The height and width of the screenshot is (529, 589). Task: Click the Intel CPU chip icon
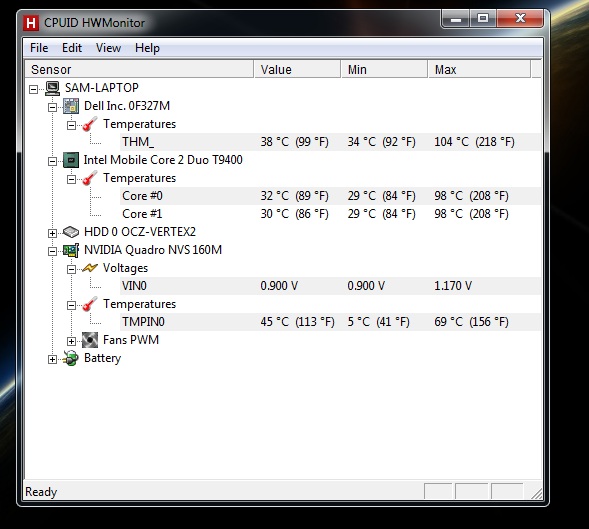pyautogui.click(x=71, y=160)
